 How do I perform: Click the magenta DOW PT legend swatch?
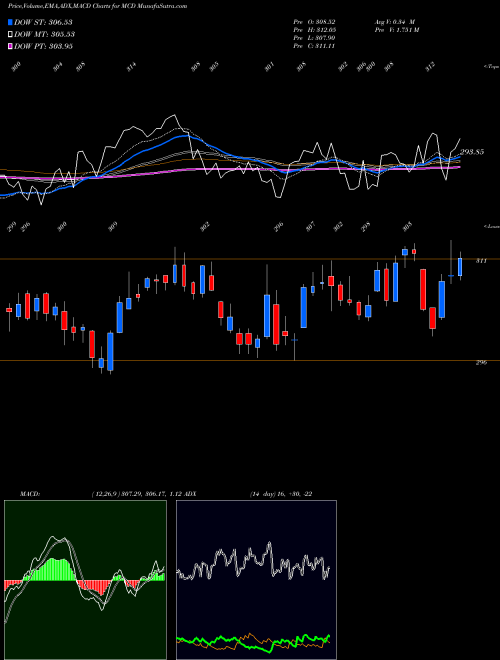click(10, 46)
